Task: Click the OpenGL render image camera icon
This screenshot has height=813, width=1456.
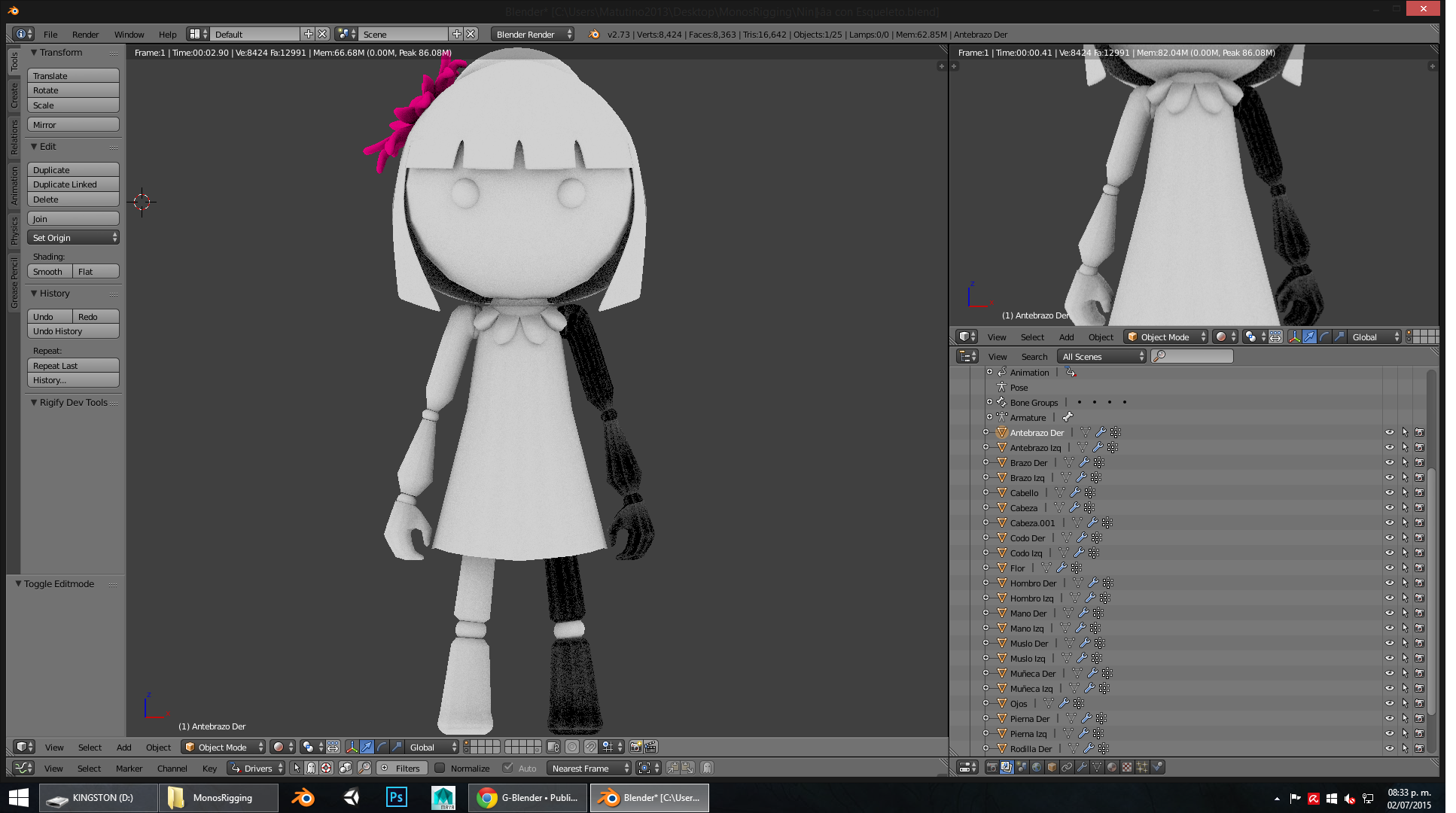Action: (636, 747)
